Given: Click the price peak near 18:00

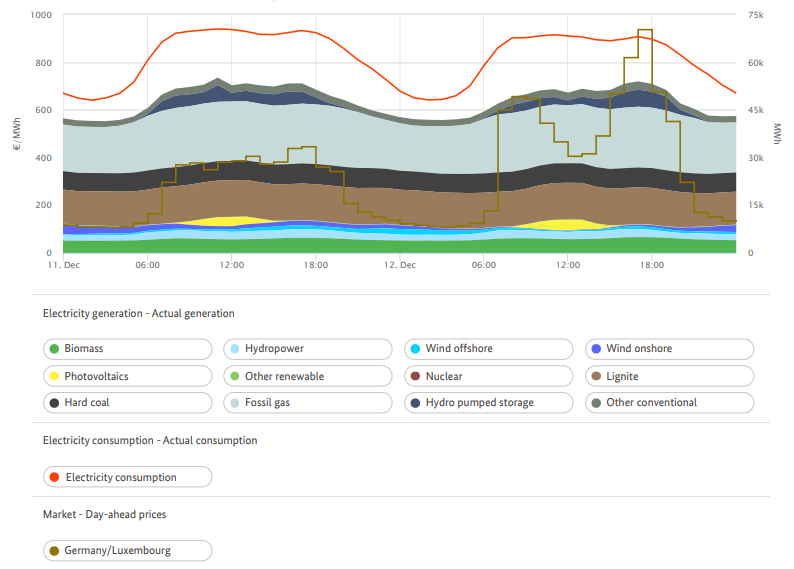Looking at the screenshot, I should pos(645,31).
